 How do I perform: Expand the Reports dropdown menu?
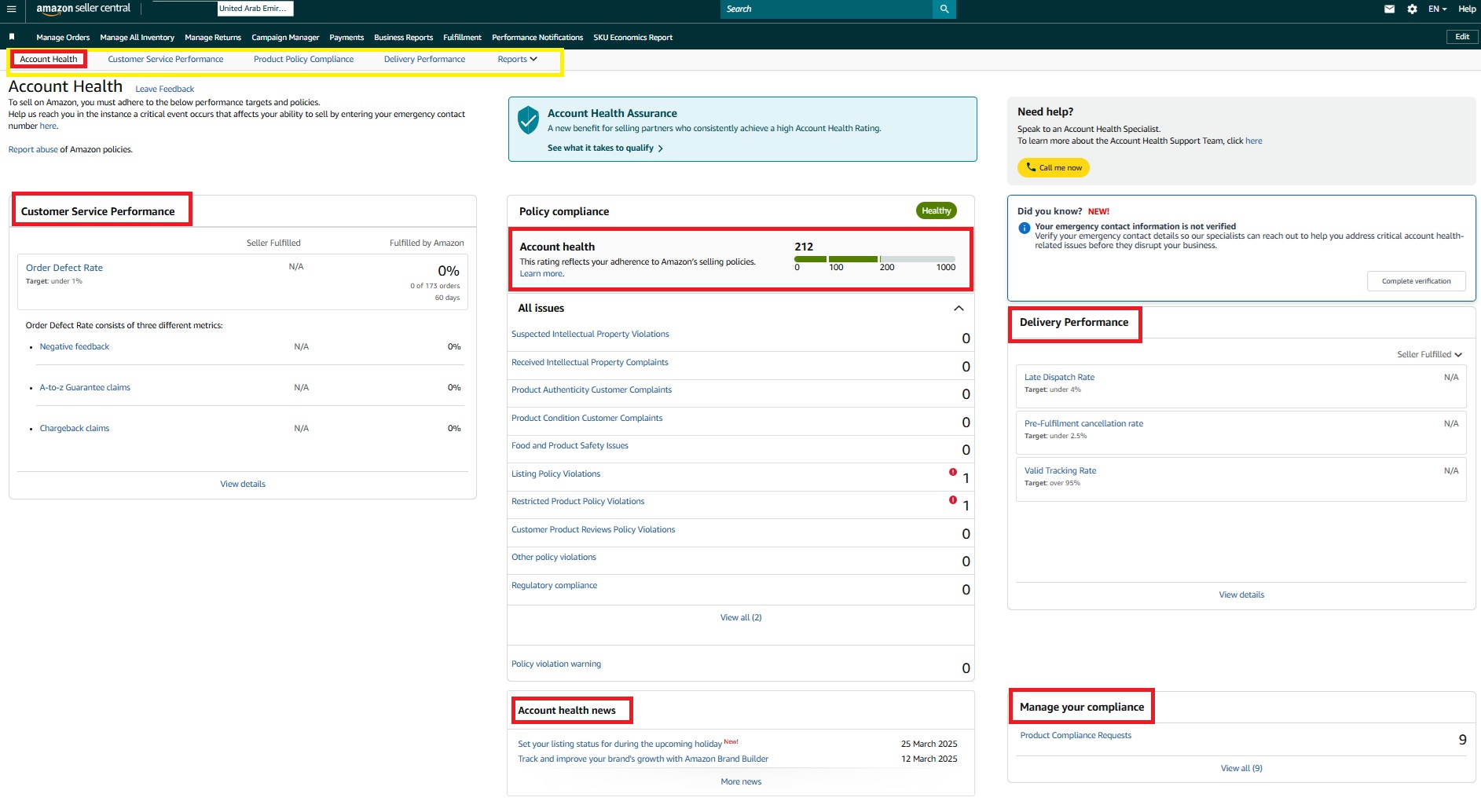[x=517, y=59]
